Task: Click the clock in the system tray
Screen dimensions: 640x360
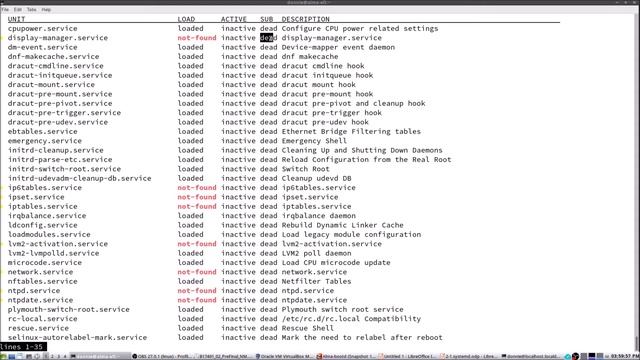Action: [x=624, y=356]
